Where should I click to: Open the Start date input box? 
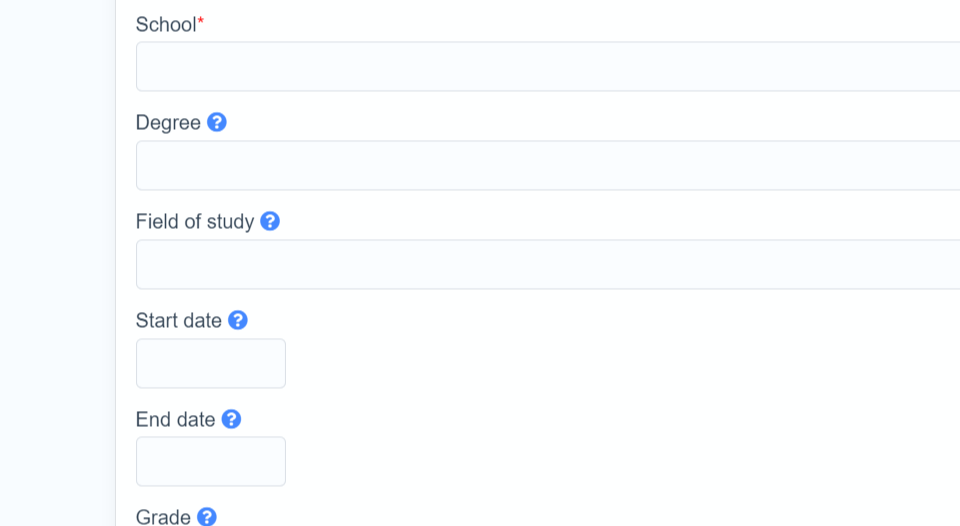coord(211,364)
